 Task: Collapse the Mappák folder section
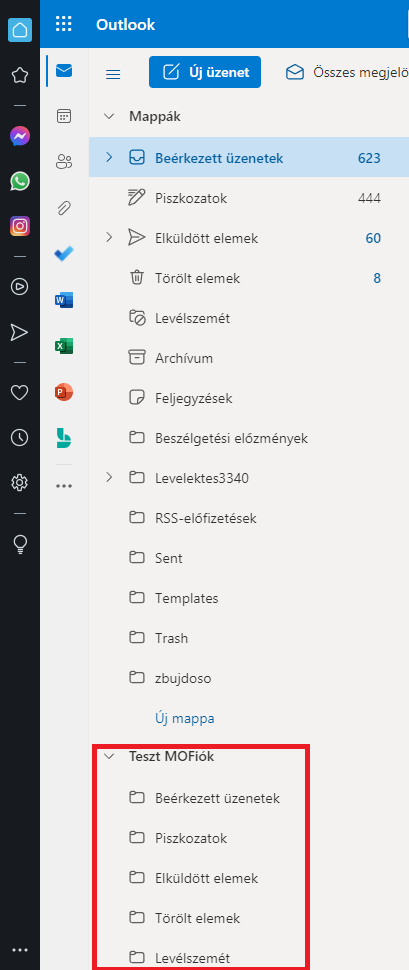point(110,116)
